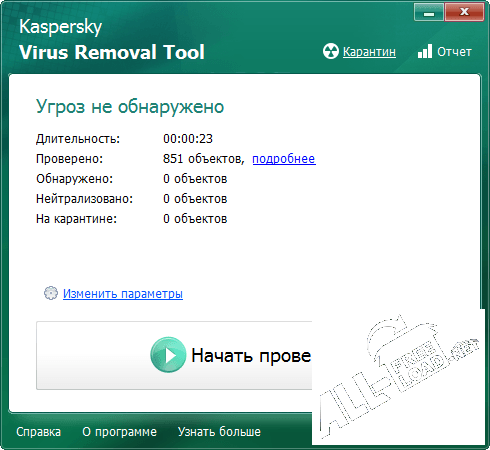The height and width of the screenshot is (450, 490).
Task: Start scan with Начать проверку button
Action: pyautogui.click(x=174, y=355)
